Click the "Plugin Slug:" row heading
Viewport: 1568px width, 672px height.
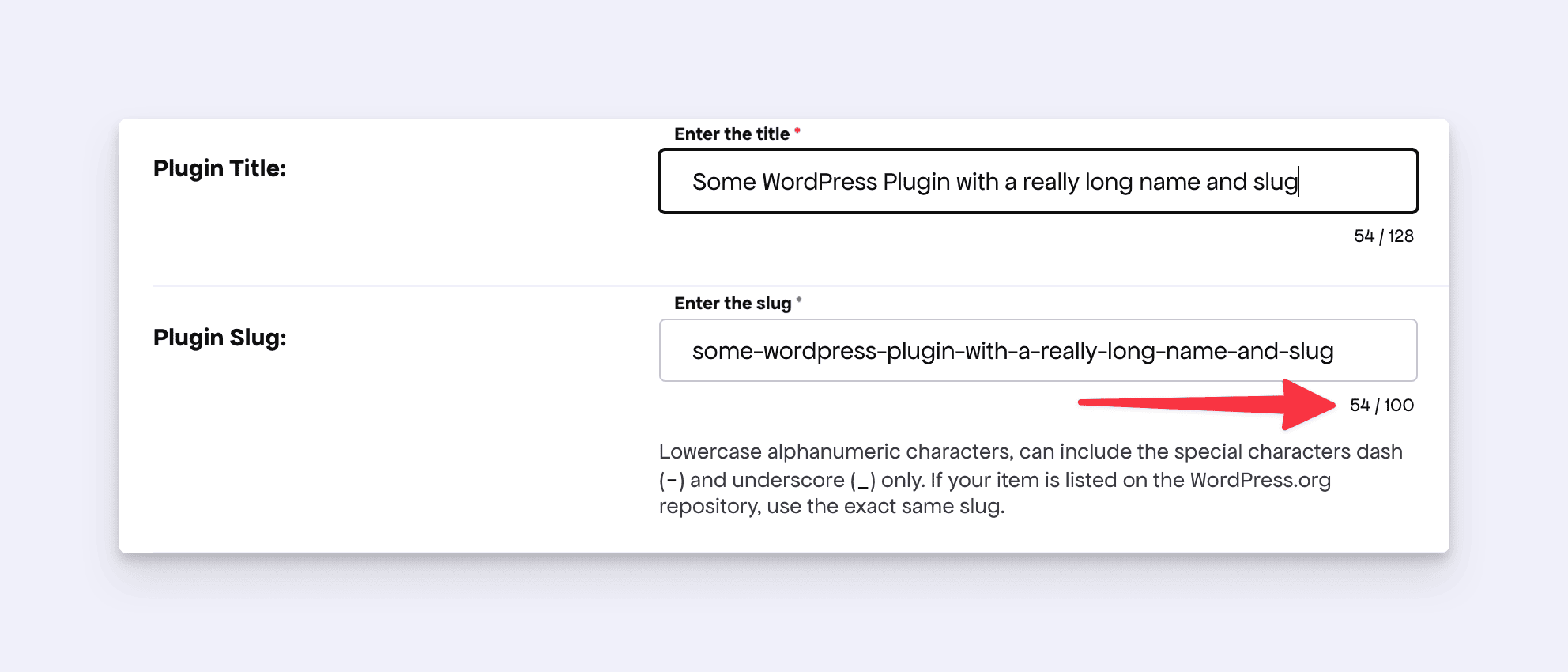(x=220, y=338)
